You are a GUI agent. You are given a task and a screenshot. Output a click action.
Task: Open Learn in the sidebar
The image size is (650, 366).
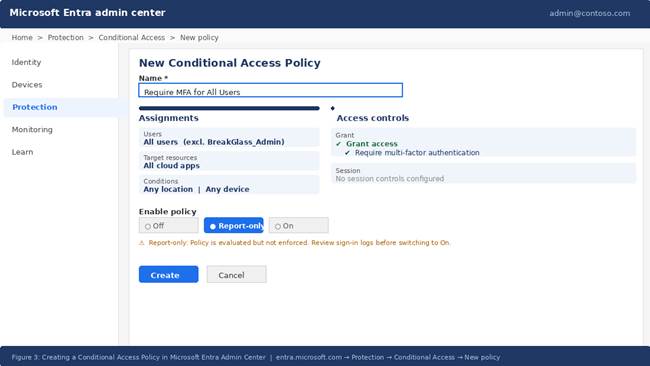pos(22,152)
